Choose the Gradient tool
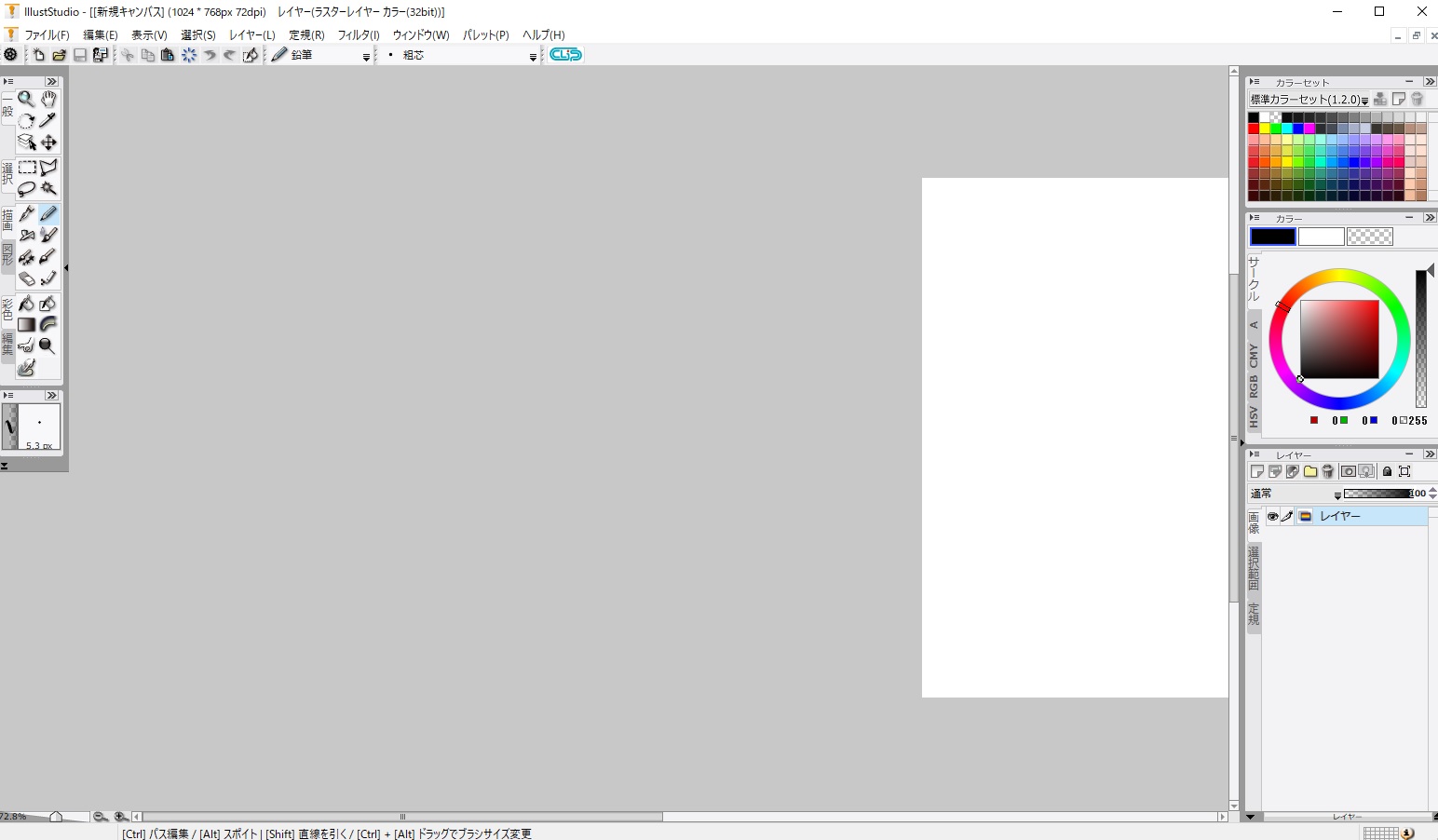Image resolution: width=1438 pixels, height=840 pixels. pos(26,325)
